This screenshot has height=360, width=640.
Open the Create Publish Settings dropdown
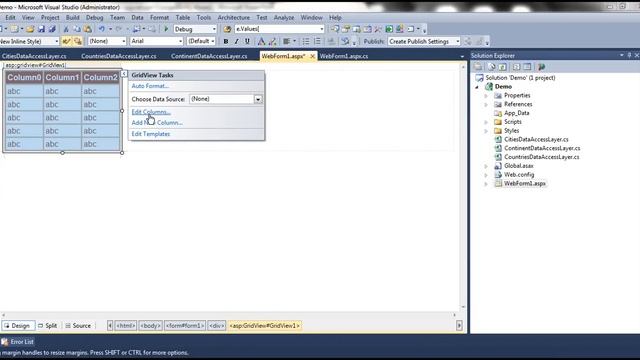[x=458, y=41]
